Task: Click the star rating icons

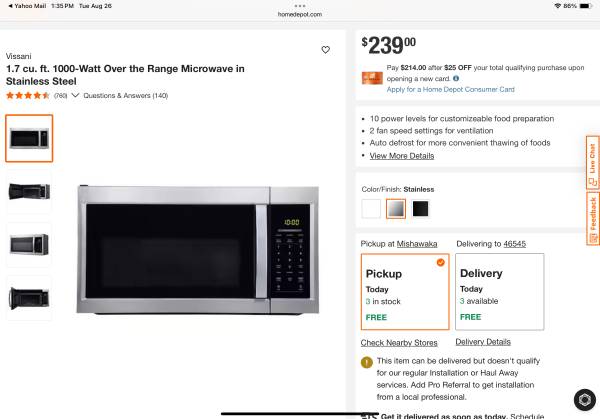Action: [28, 96]
